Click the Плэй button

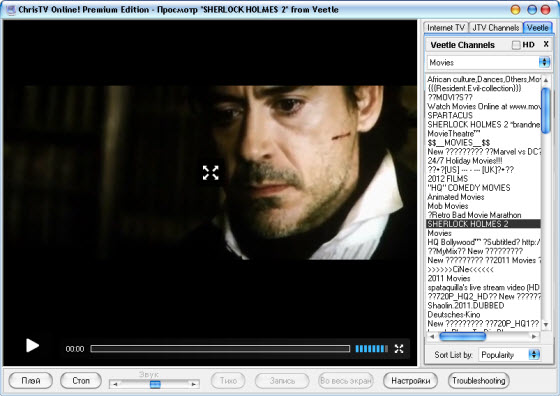point(31,381)
